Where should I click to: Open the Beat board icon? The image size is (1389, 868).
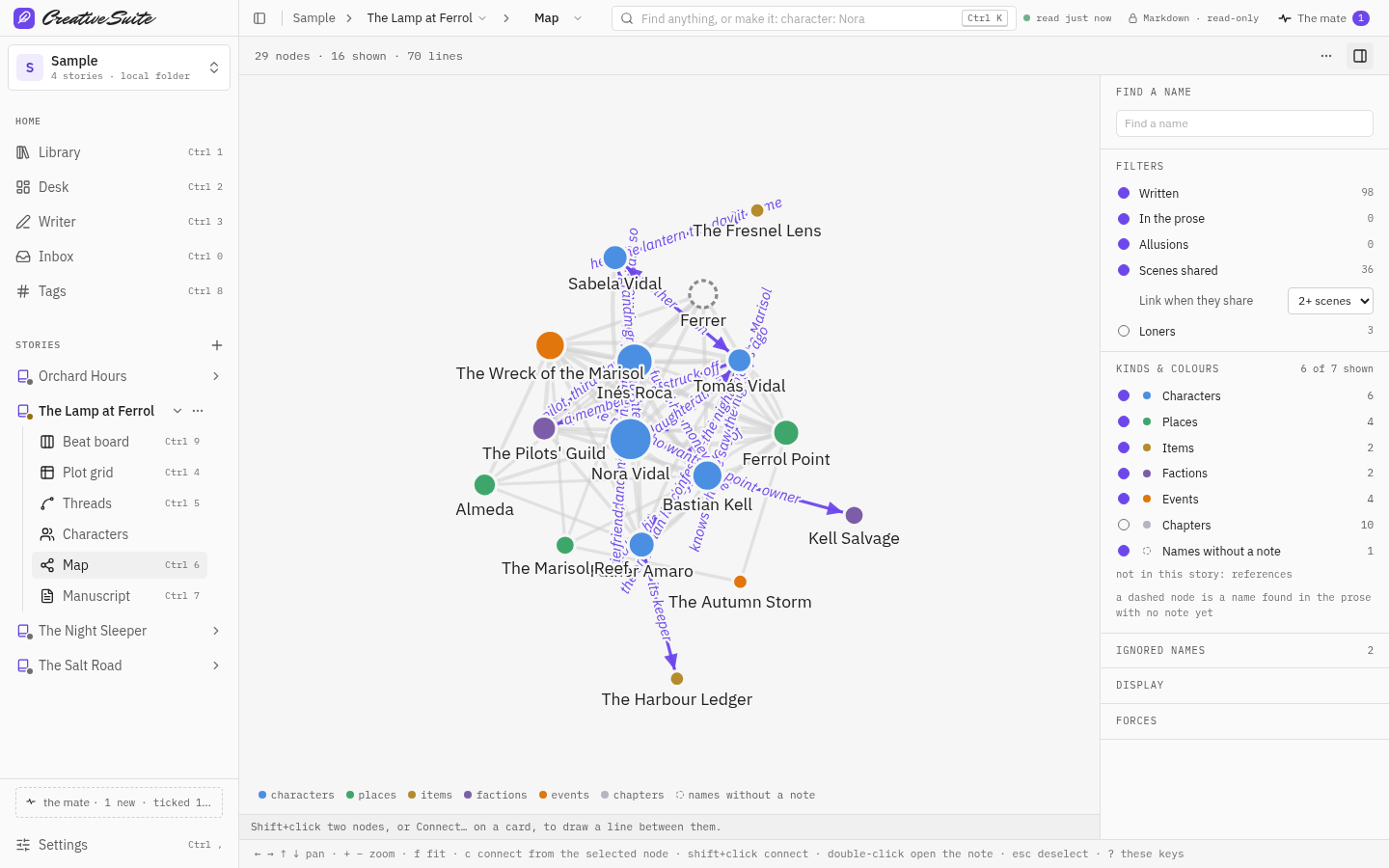coord(47,442)
